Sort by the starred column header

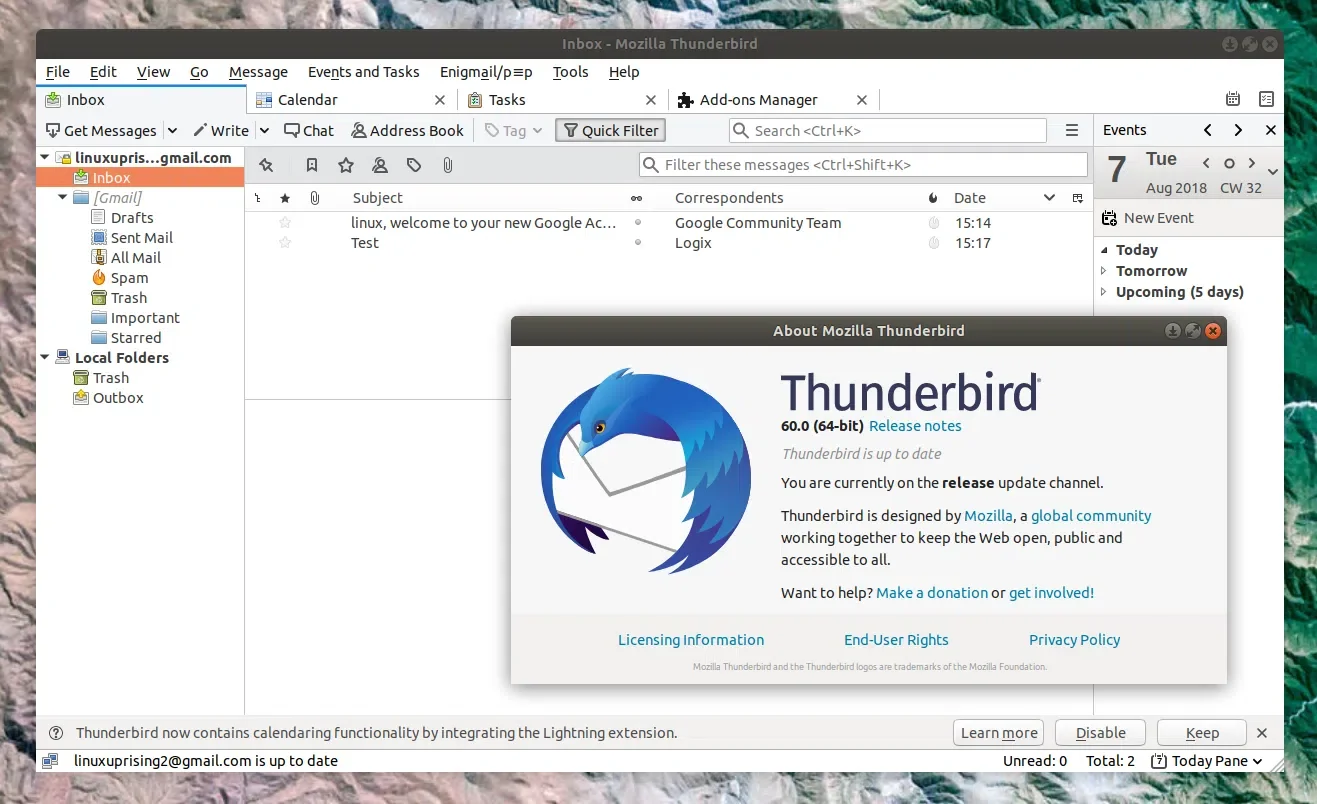tap(285, 198)
